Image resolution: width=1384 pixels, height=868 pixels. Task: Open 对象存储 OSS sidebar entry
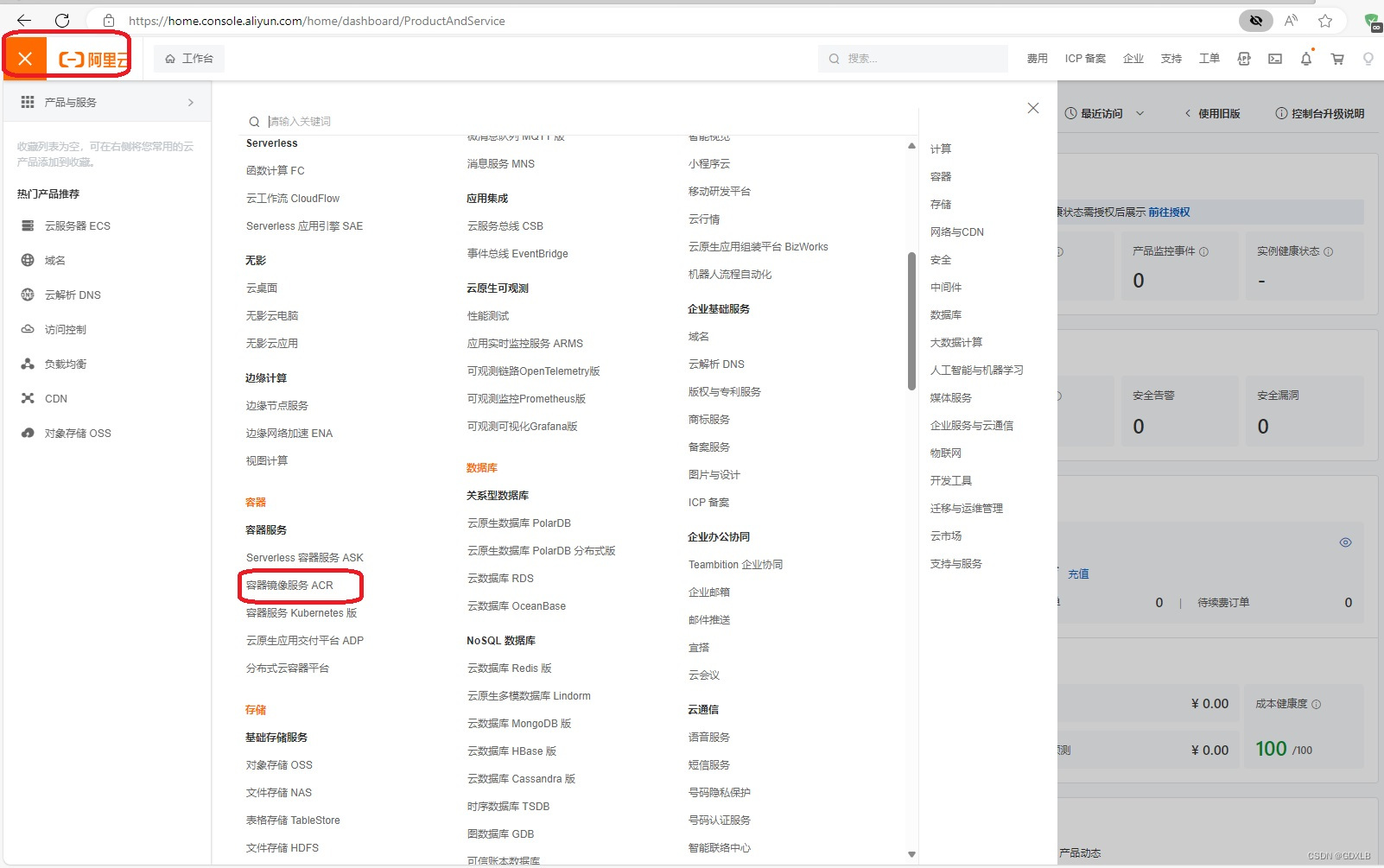[x=78, y=433]
